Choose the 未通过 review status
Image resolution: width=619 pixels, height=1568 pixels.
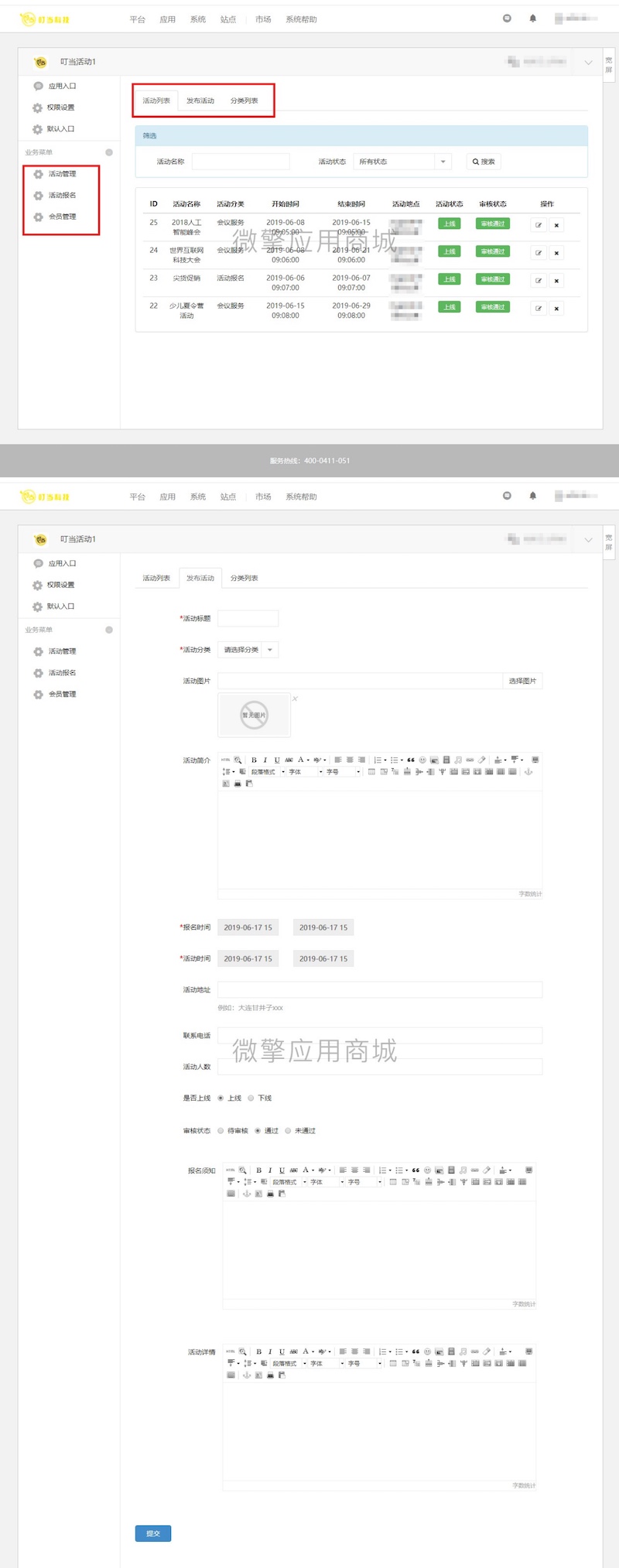coord(288,1131)
